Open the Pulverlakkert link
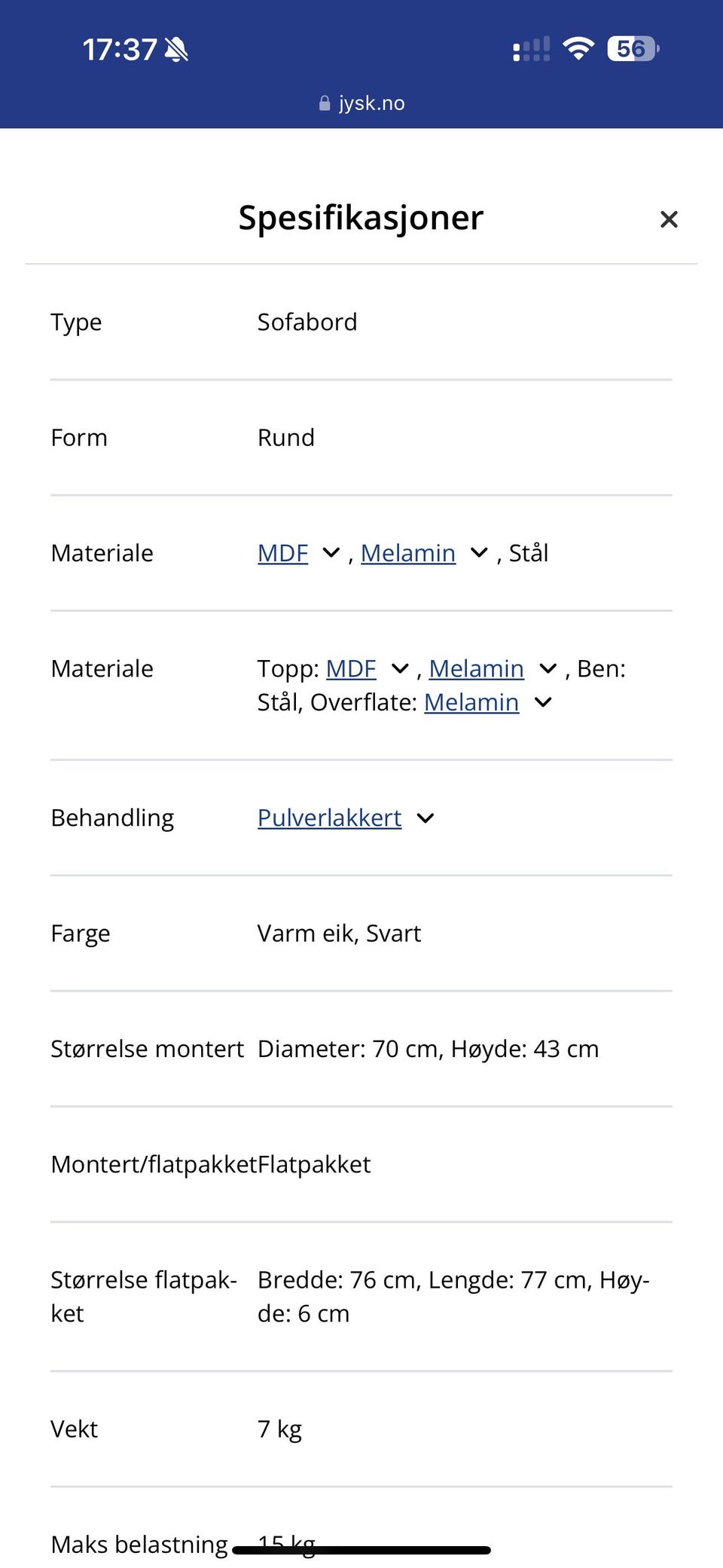This screenshot has width=723, height=1568. pos(329,818)
